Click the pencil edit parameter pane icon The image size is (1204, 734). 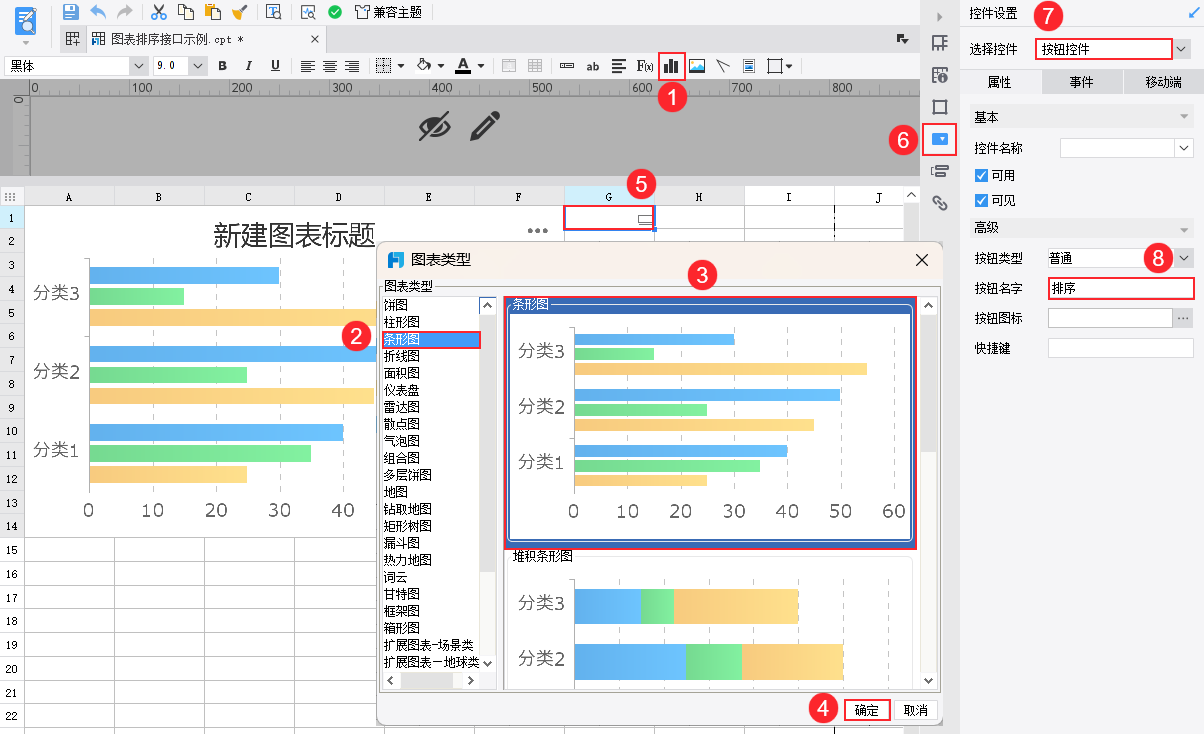pyautogui.click(x=484, y=127)
